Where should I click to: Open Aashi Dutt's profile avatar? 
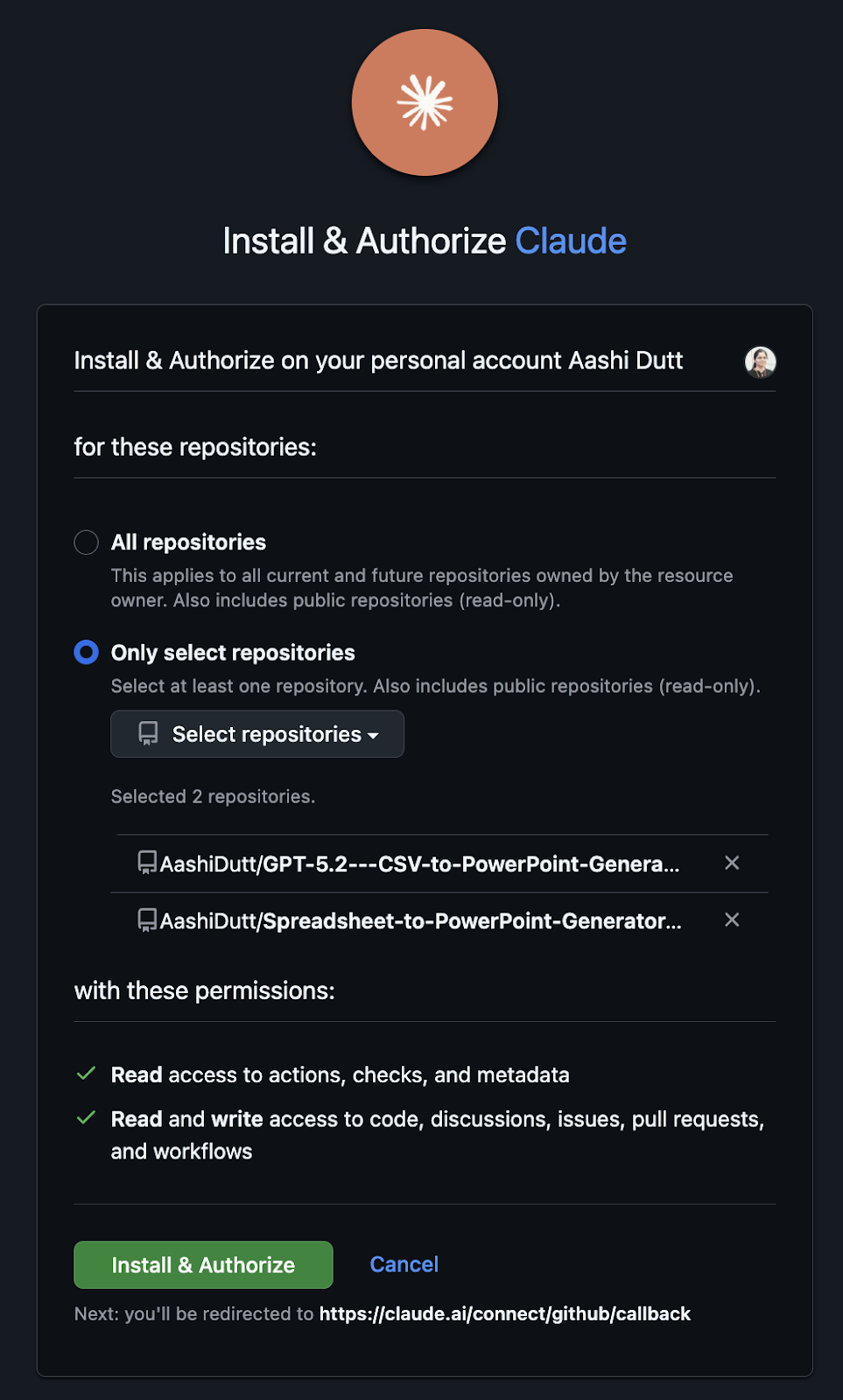point(760,361)
